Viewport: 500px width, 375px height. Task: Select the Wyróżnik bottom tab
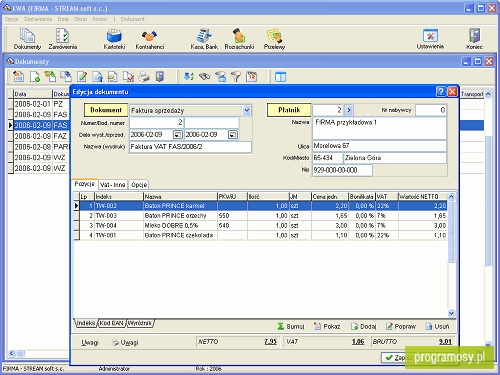tap(140, 323)
